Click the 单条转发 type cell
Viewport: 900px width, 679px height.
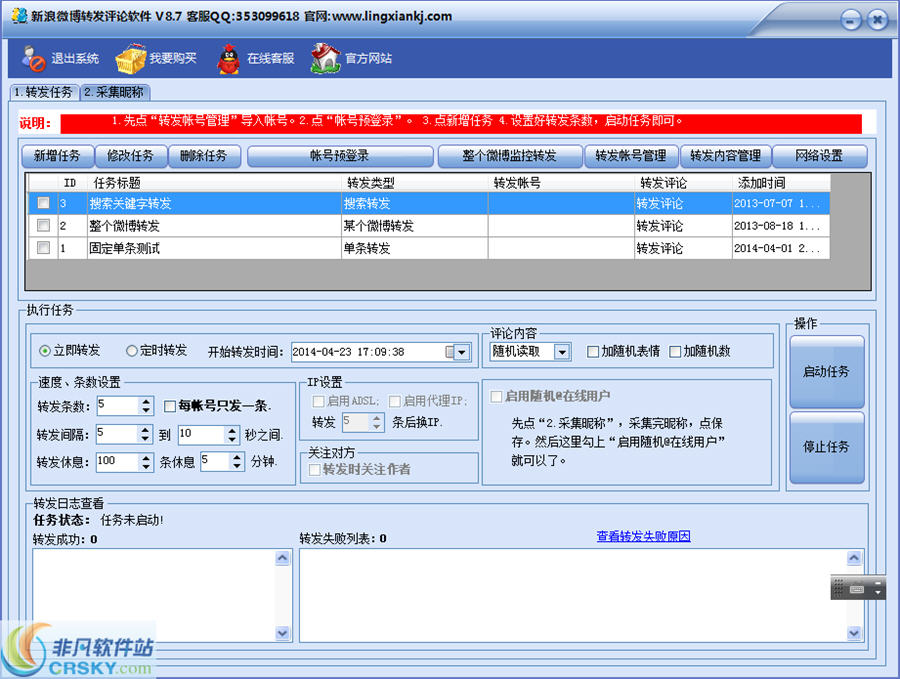pyautogui.click(x=414, y=248)
